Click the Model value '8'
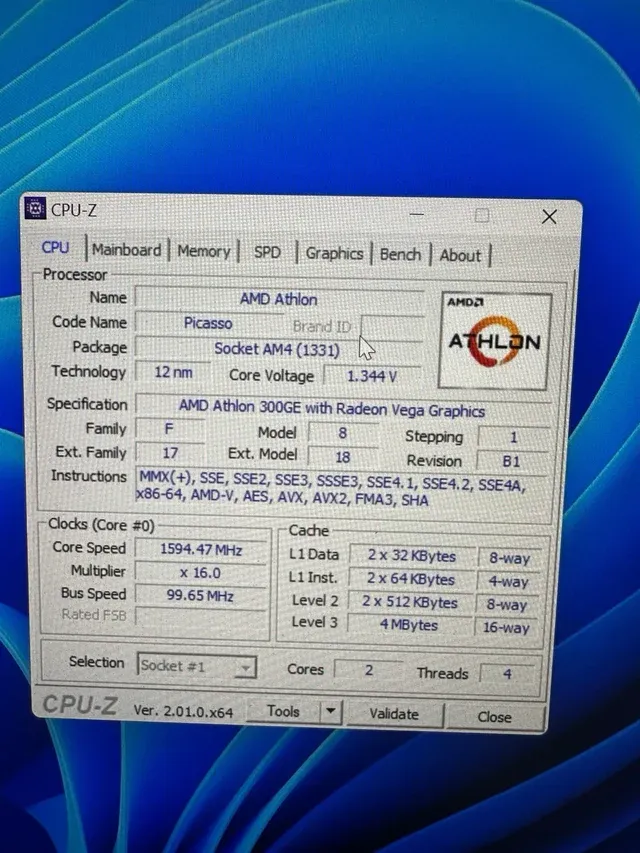The height and width of the screenshot is (853, 640). [342, 433]
